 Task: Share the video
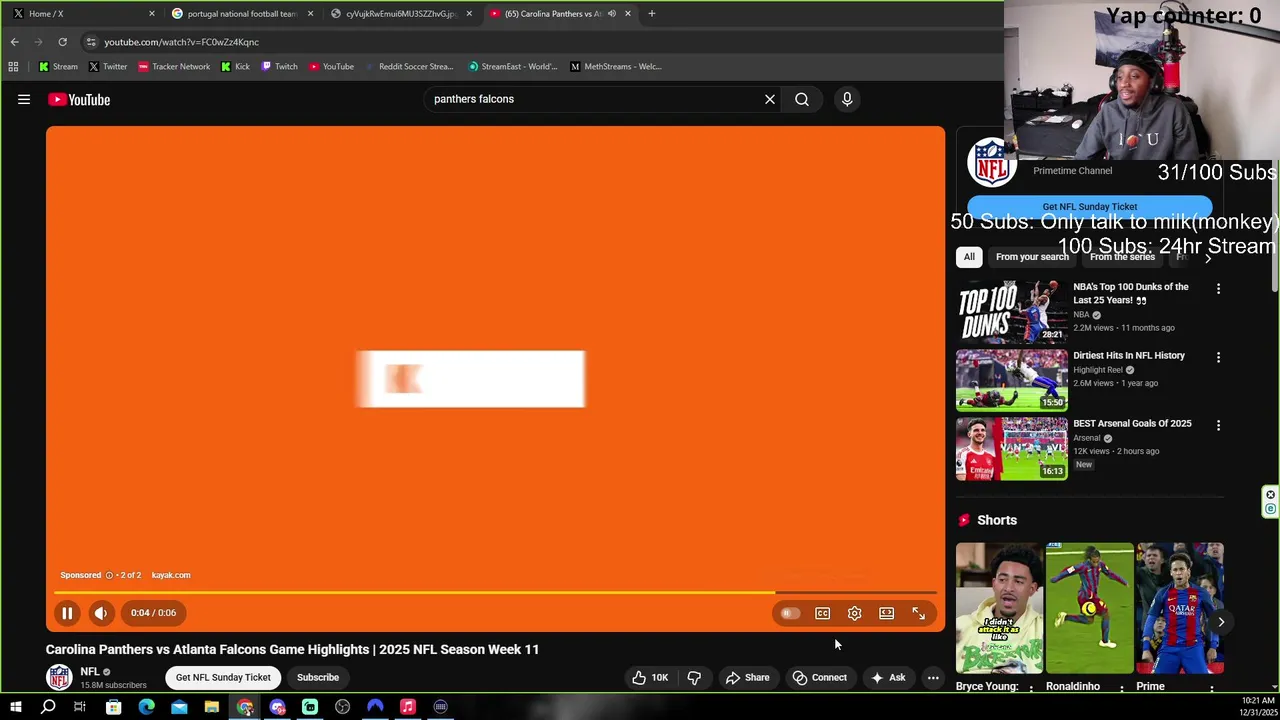pos(747,677)
